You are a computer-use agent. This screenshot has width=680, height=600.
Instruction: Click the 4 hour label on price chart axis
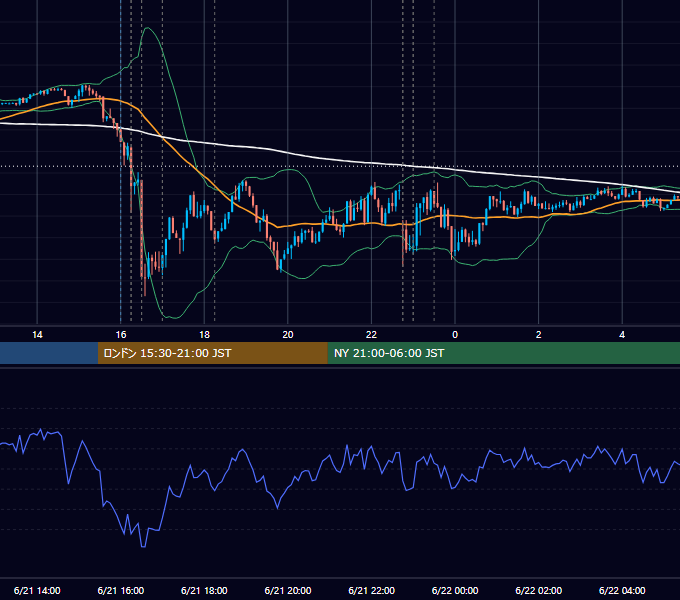tap(622, 335)
